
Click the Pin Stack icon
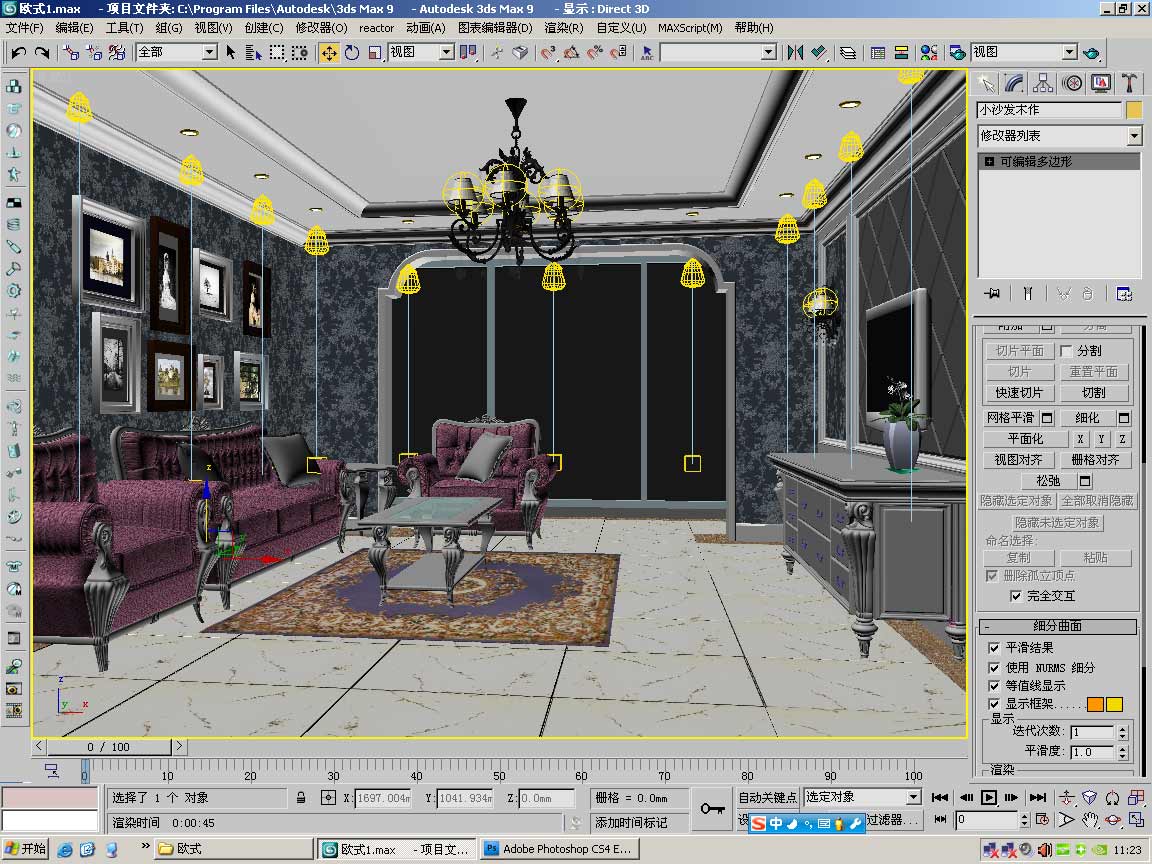(x=993, y=294)
